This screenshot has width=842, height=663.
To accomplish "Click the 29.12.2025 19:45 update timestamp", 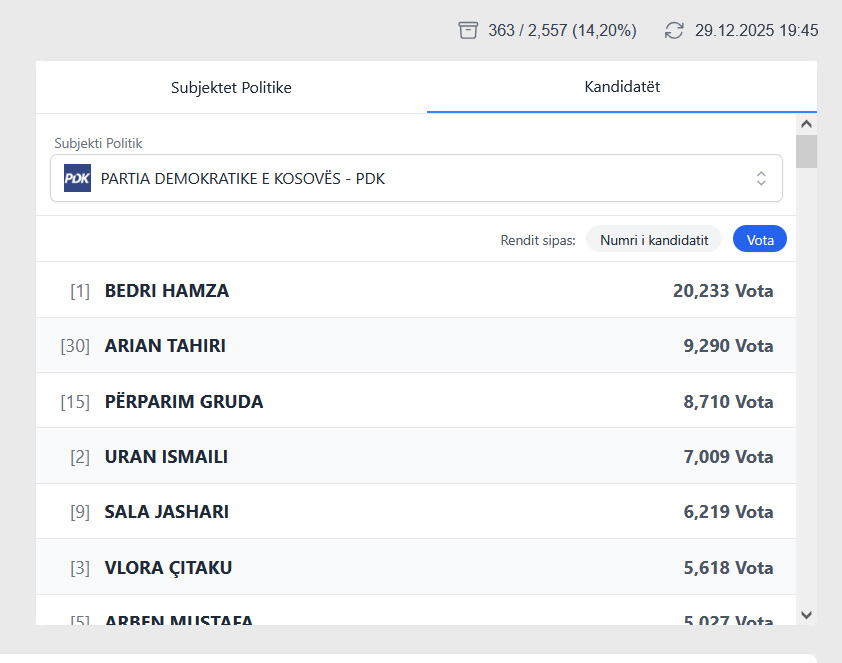I will pyautogui.click(x=756, y=30).
